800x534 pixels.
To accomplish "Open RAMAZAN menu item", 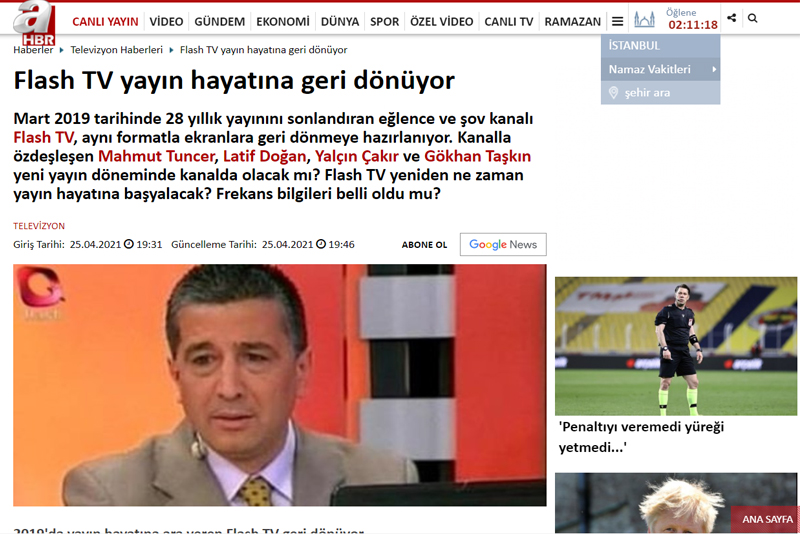I will pyautogui.click(x=572, y=22).
